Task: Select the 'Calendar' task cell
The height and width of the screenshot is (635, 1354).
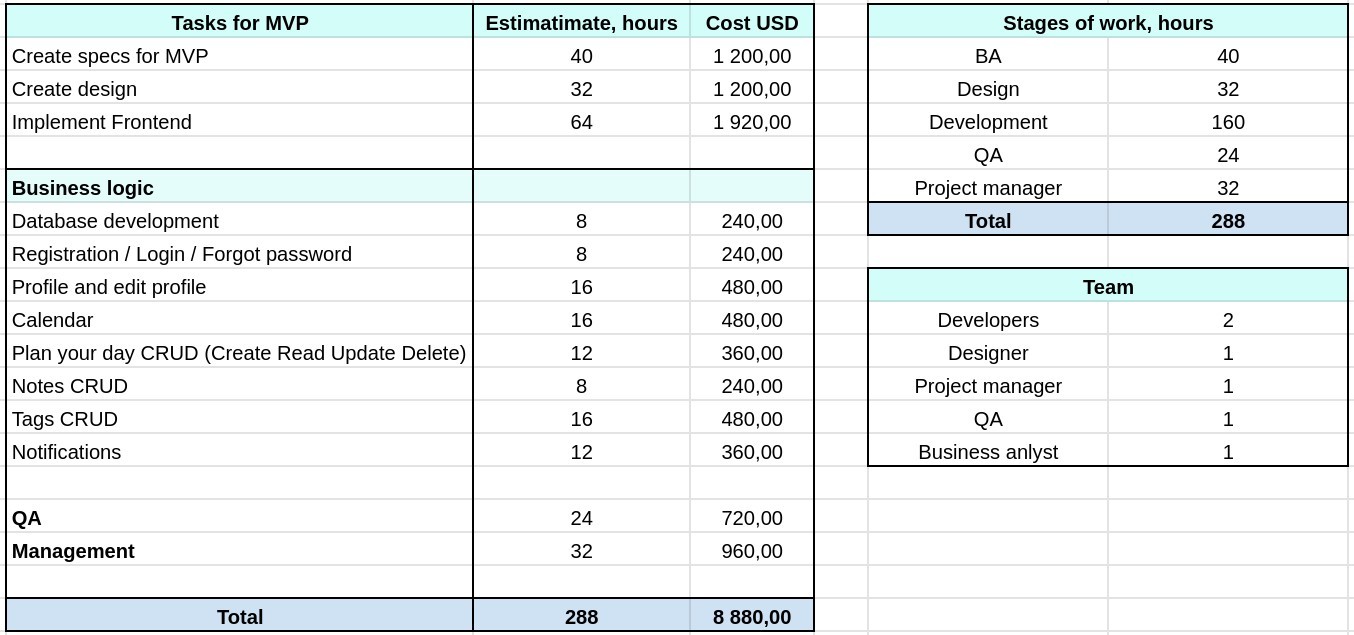Action: (240, 320)
